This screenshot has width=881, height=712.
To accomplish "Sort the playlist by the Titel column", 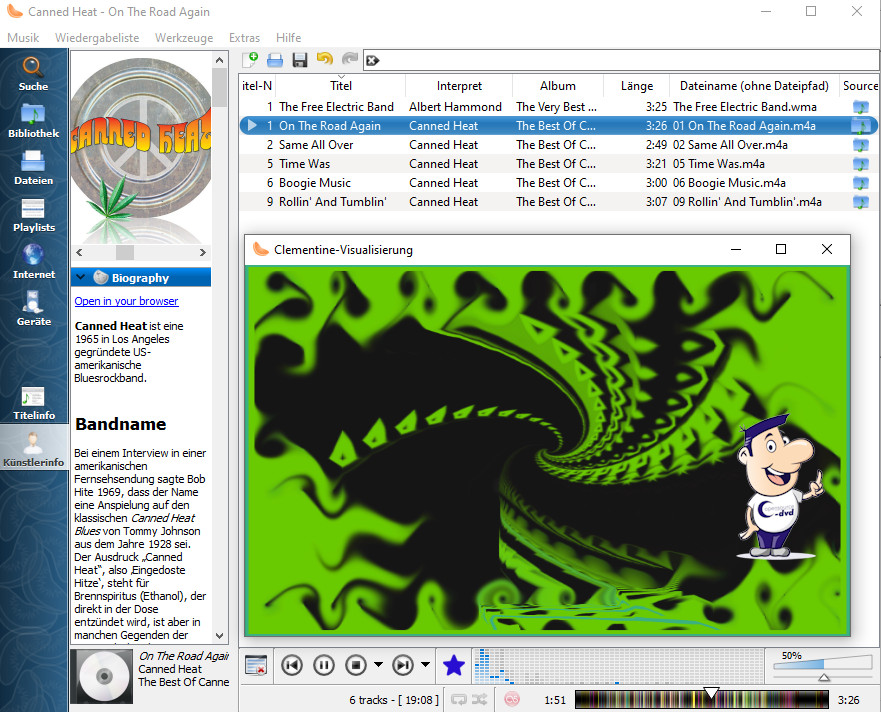I will (x=340, y=86).
